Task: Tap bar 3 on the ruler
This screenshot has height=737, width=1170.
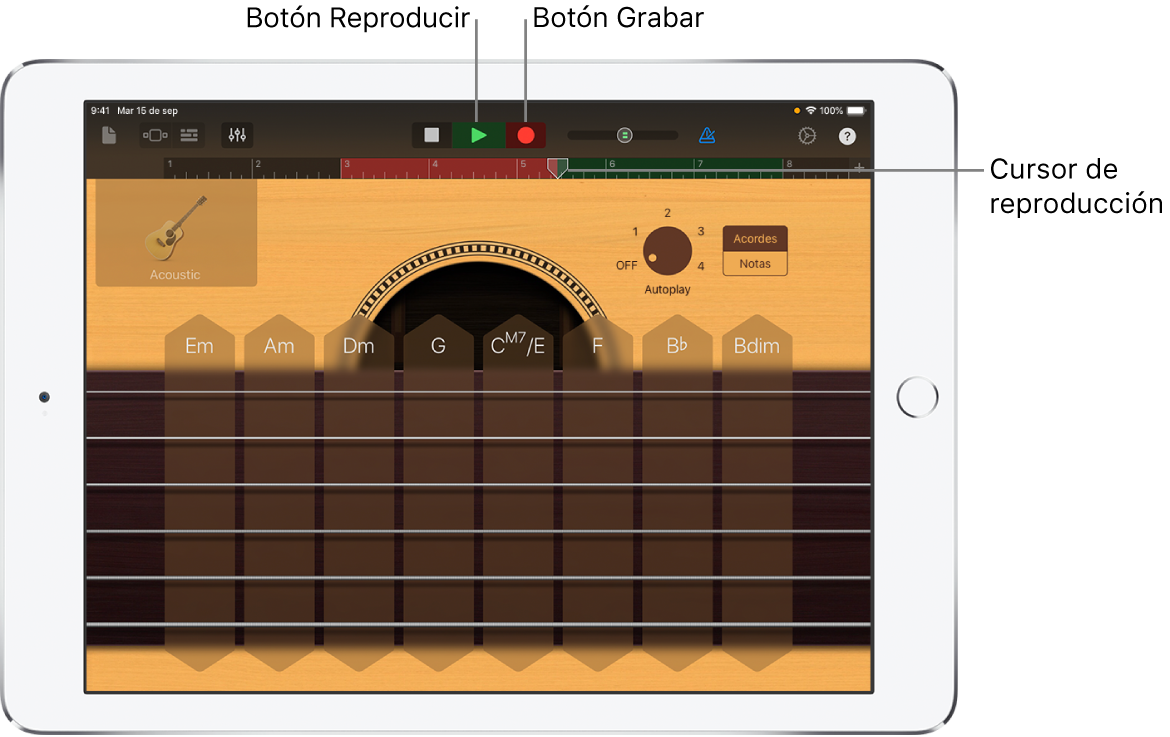Action: pos(347,164)
